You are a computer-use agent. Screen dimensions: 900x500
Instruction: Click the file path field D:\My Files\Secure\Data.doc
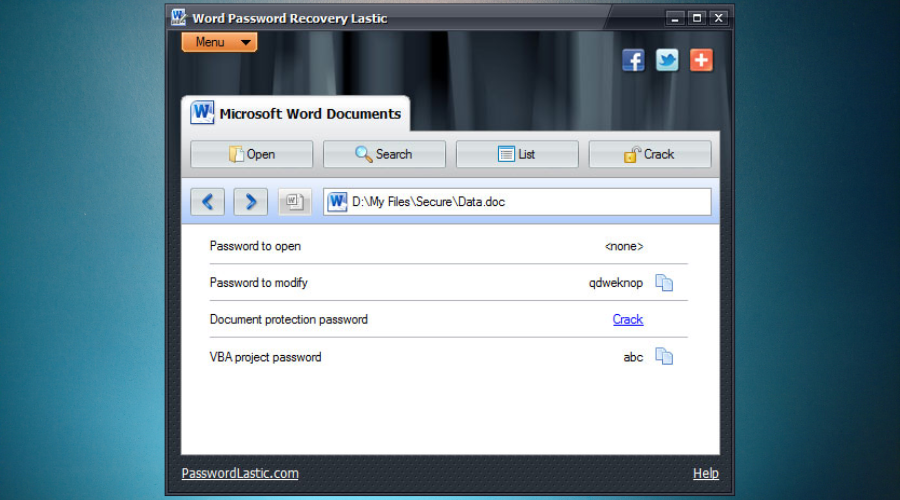517,201
